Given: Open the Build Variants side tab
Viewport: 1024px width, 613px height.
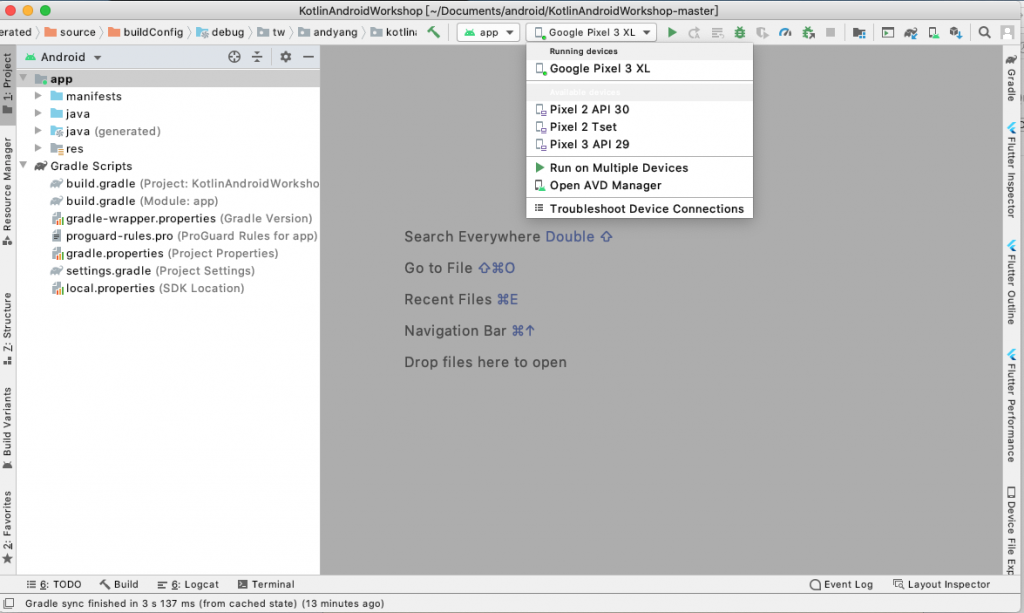Looking at the screenshot, I should tap(7, 428).
